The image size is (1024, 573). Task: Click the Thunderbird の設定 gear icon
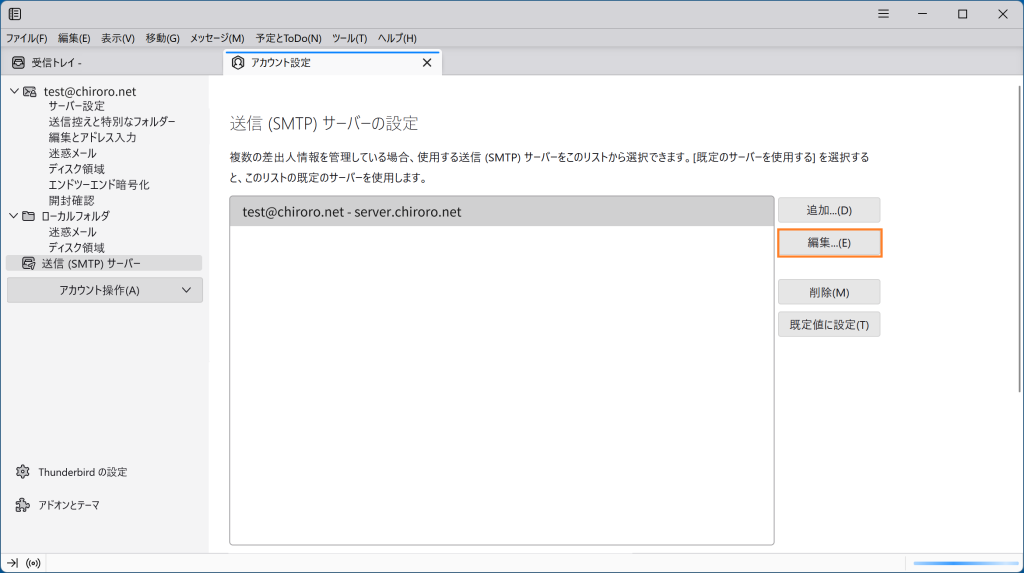pos(23,472)
